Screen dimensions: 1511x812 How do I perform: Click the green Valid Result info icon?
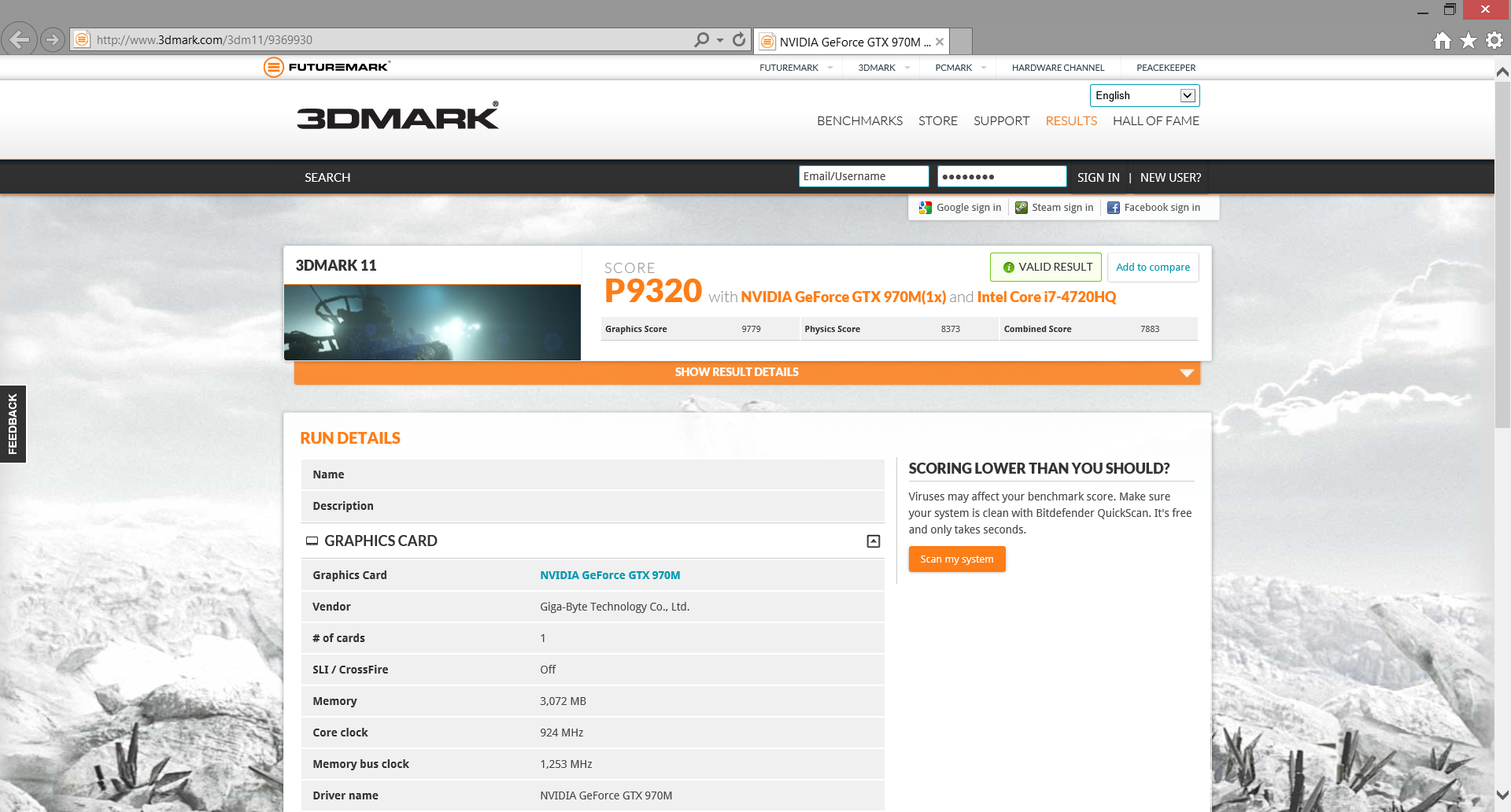coord(1008,268)
